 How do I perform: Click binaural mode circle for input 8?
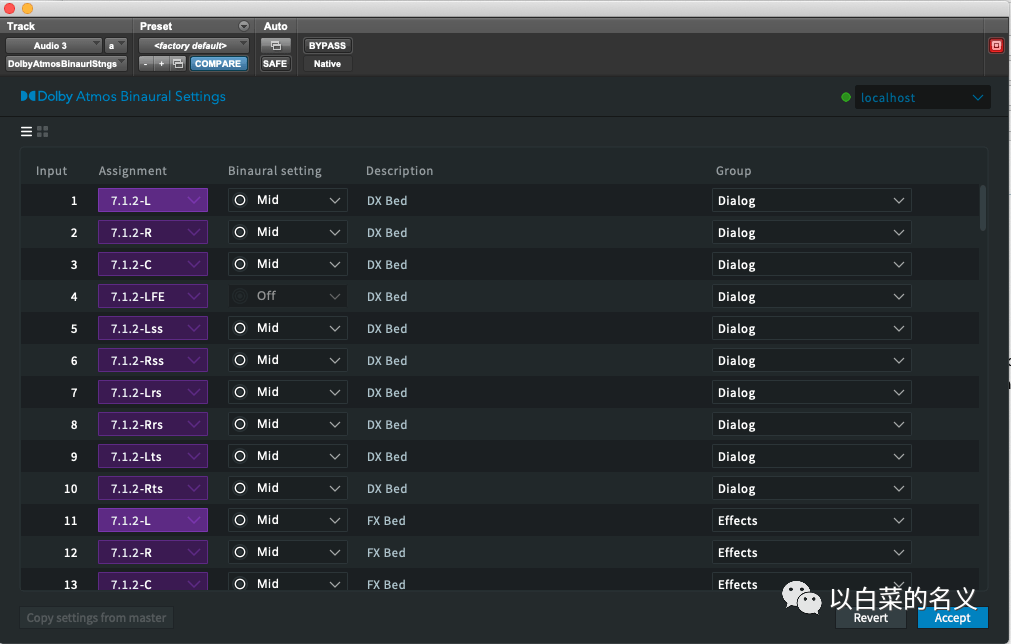pos(240,424)
